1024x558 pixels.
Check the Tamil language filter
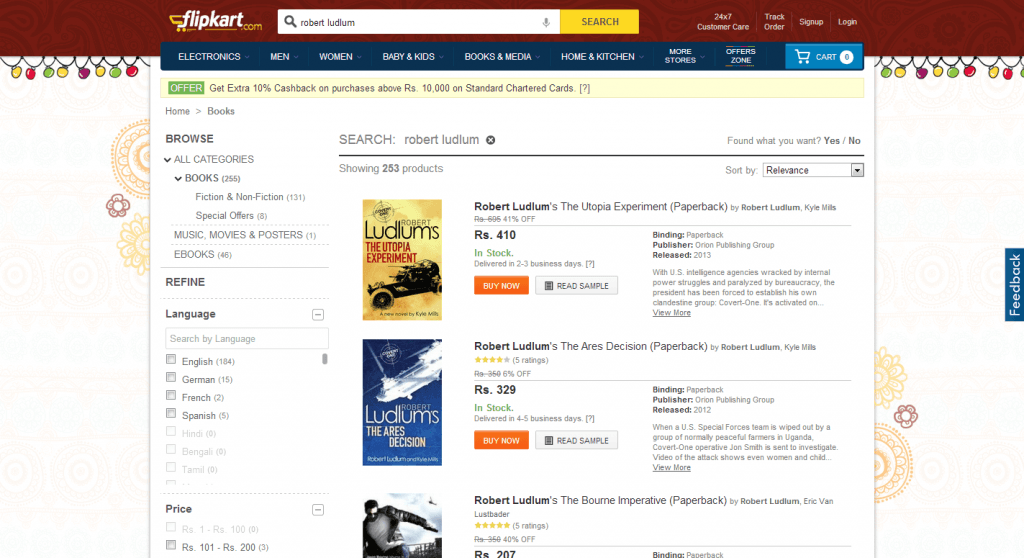point(171,467)
